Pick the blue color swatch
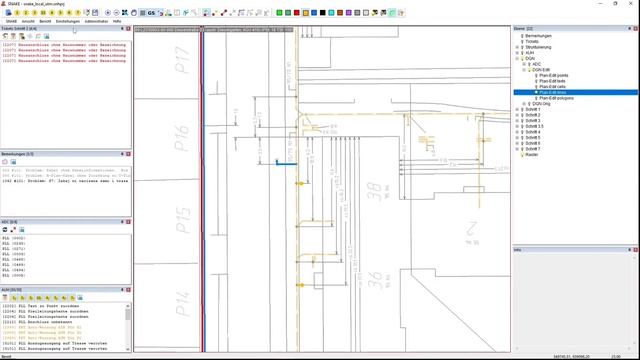 [314, 13]
